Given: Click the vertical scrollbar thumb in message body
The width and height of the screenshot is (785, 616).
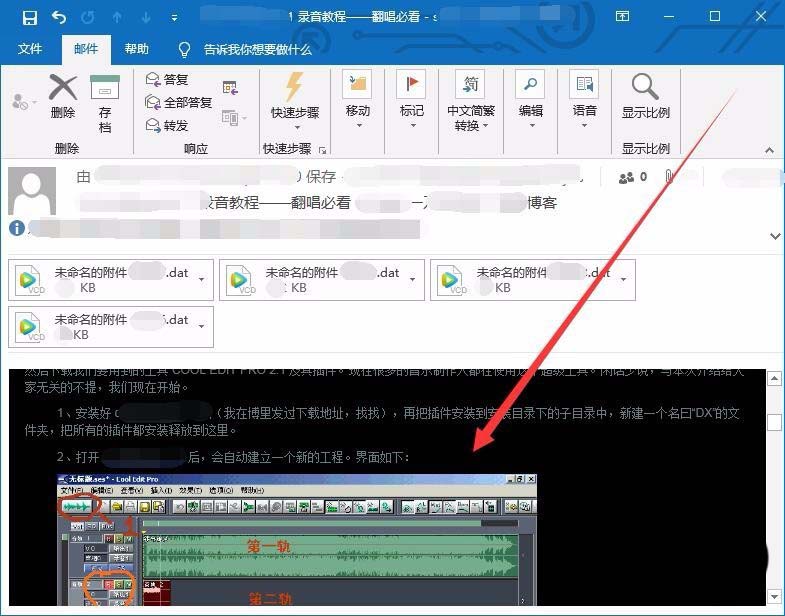Looking at the screenshot, I should tap(774, 422).
